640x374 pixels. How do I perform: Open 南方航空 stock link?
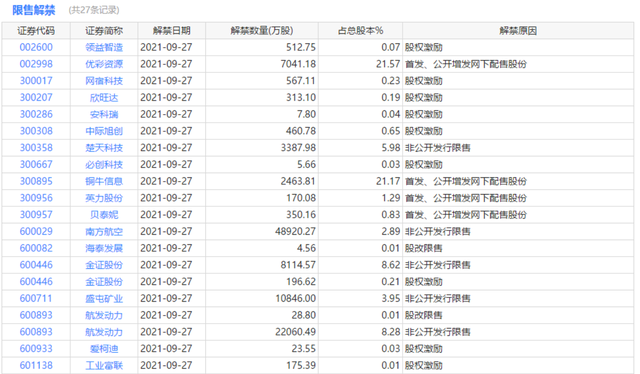(x=104, y=232)
